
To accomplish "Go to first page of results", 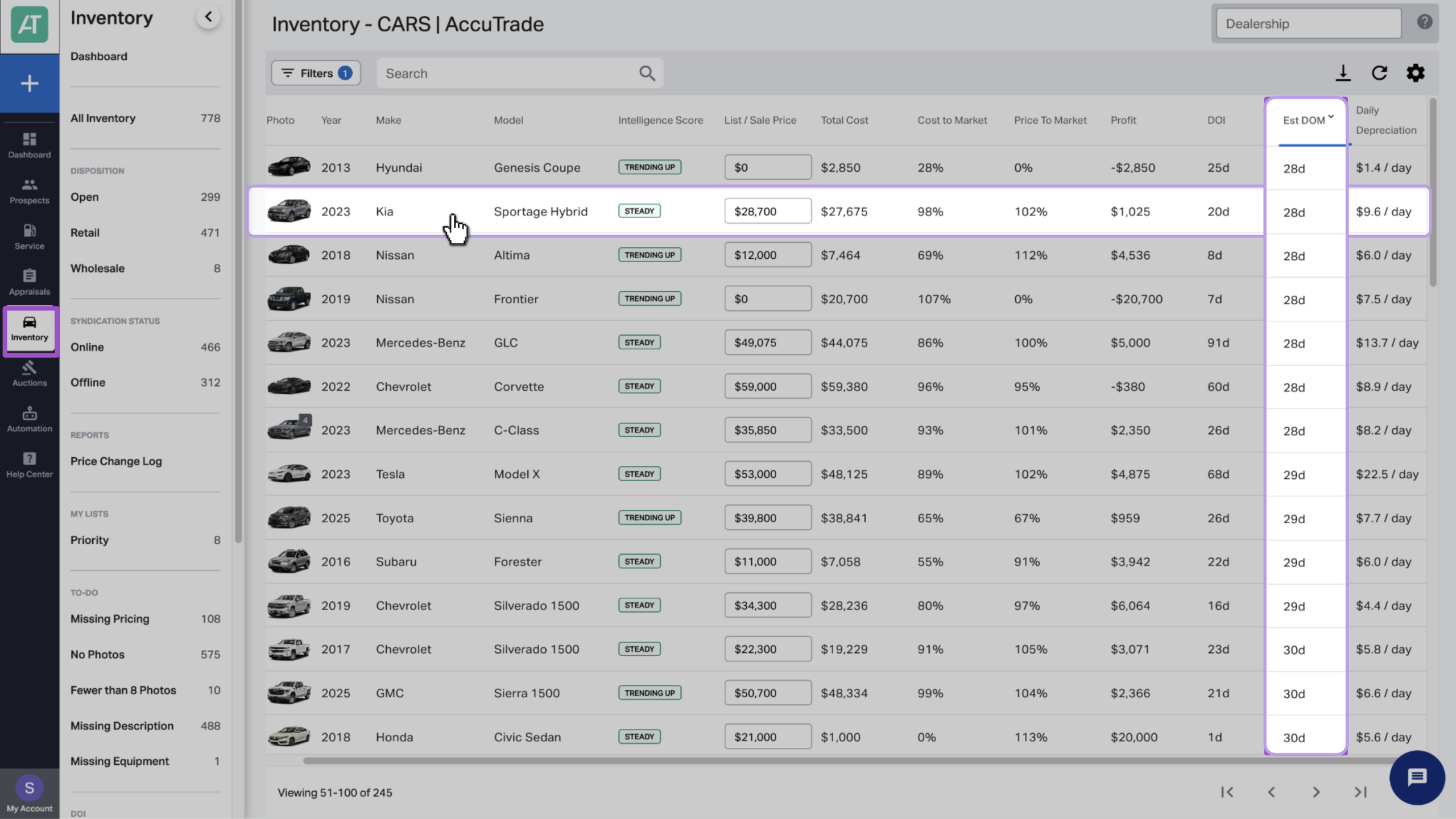I will (x=1227, y=792).
